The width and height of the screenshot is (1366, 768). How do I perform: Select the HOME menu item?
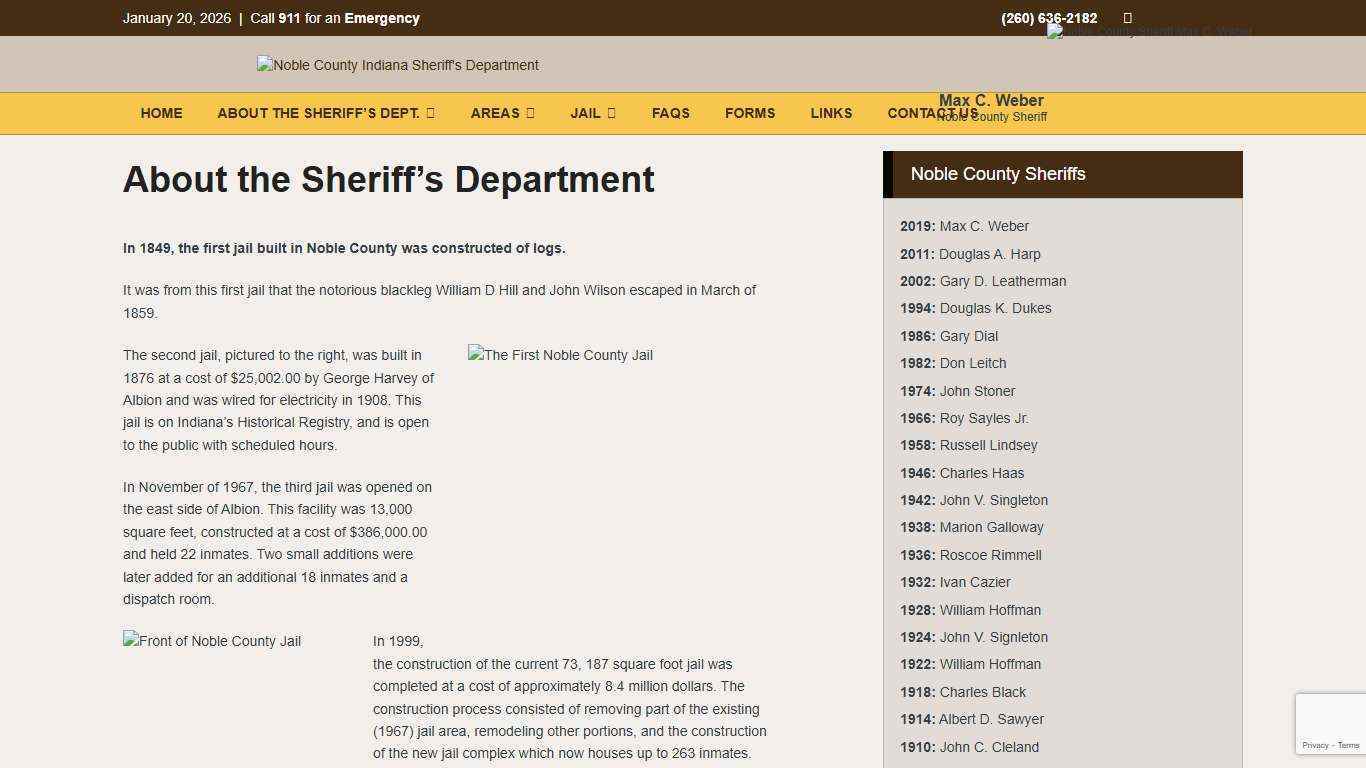161,113
